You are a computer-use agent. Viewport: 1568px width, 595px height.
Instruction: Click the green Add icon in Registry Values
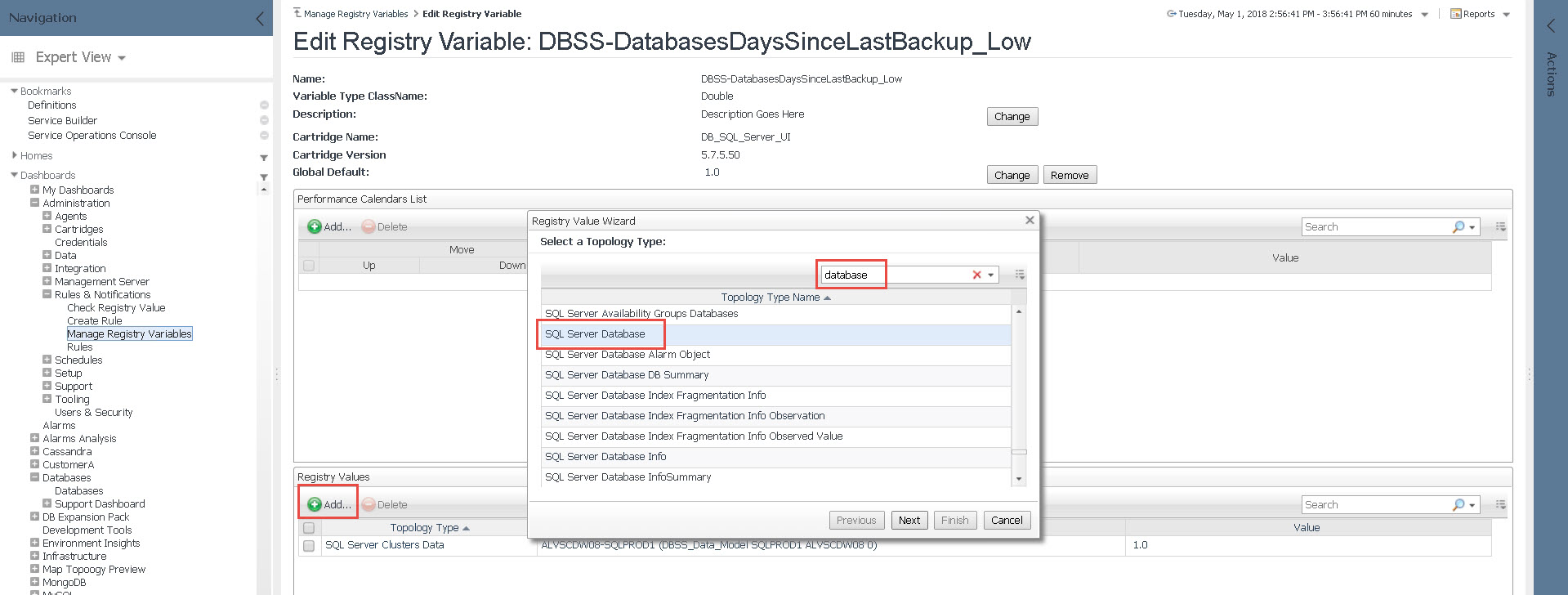[x=315, y=505]
